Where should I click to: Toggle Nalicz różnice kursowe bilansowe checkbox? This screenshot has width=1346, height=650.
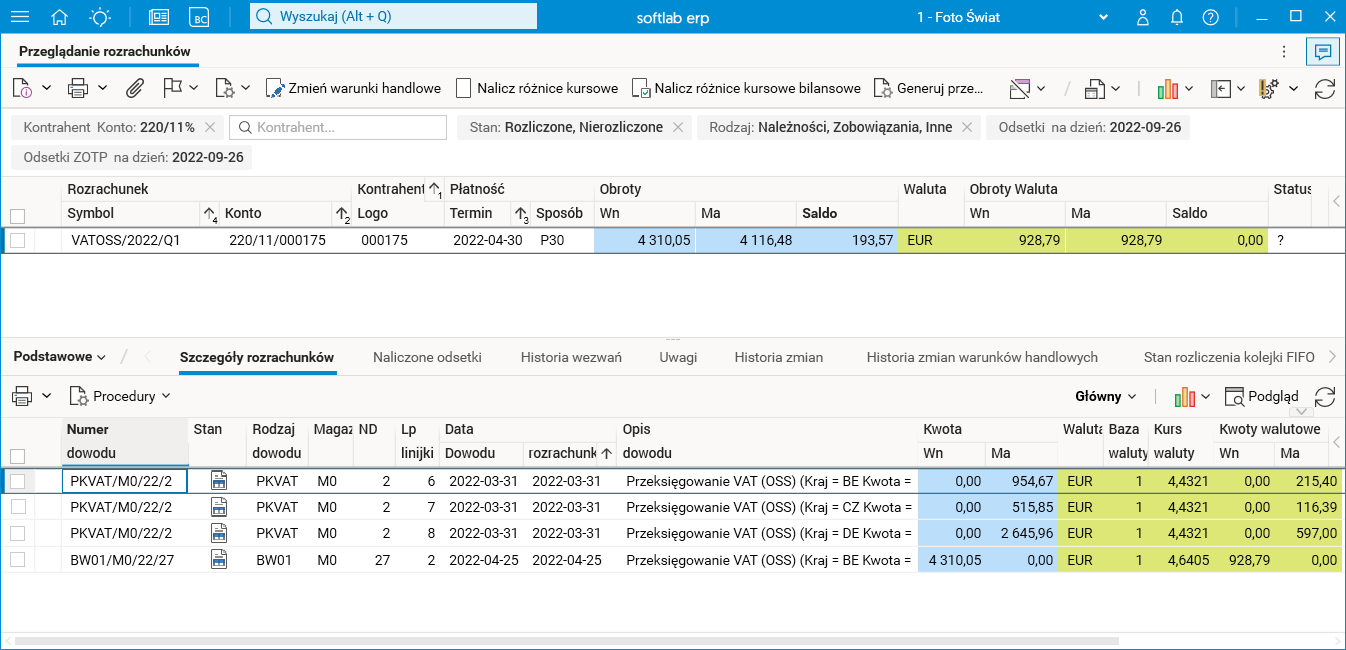[639, 88]
